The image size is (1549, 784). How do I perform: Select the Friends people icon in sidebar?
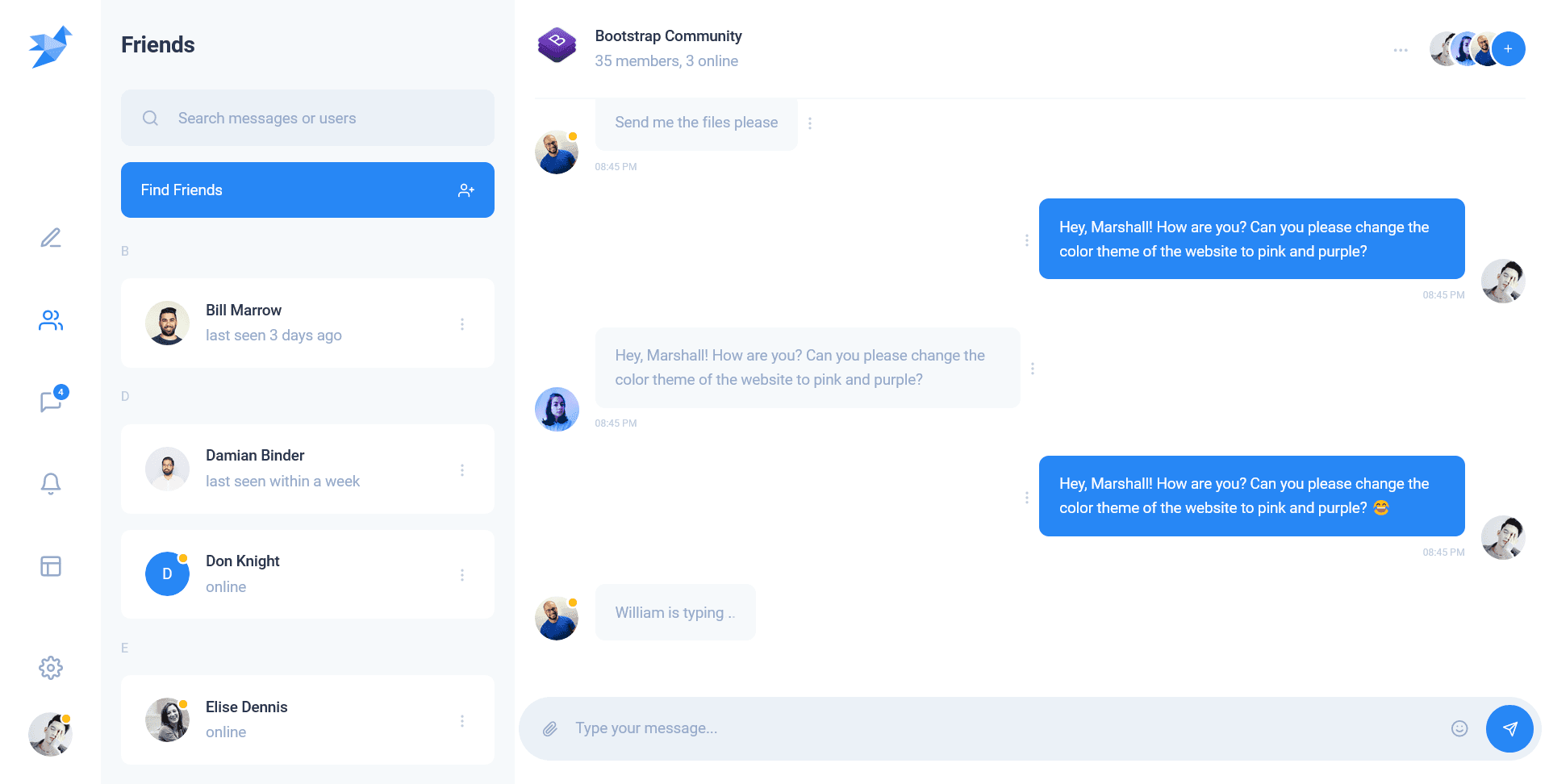pyautogui.click(x=51, y=320)
